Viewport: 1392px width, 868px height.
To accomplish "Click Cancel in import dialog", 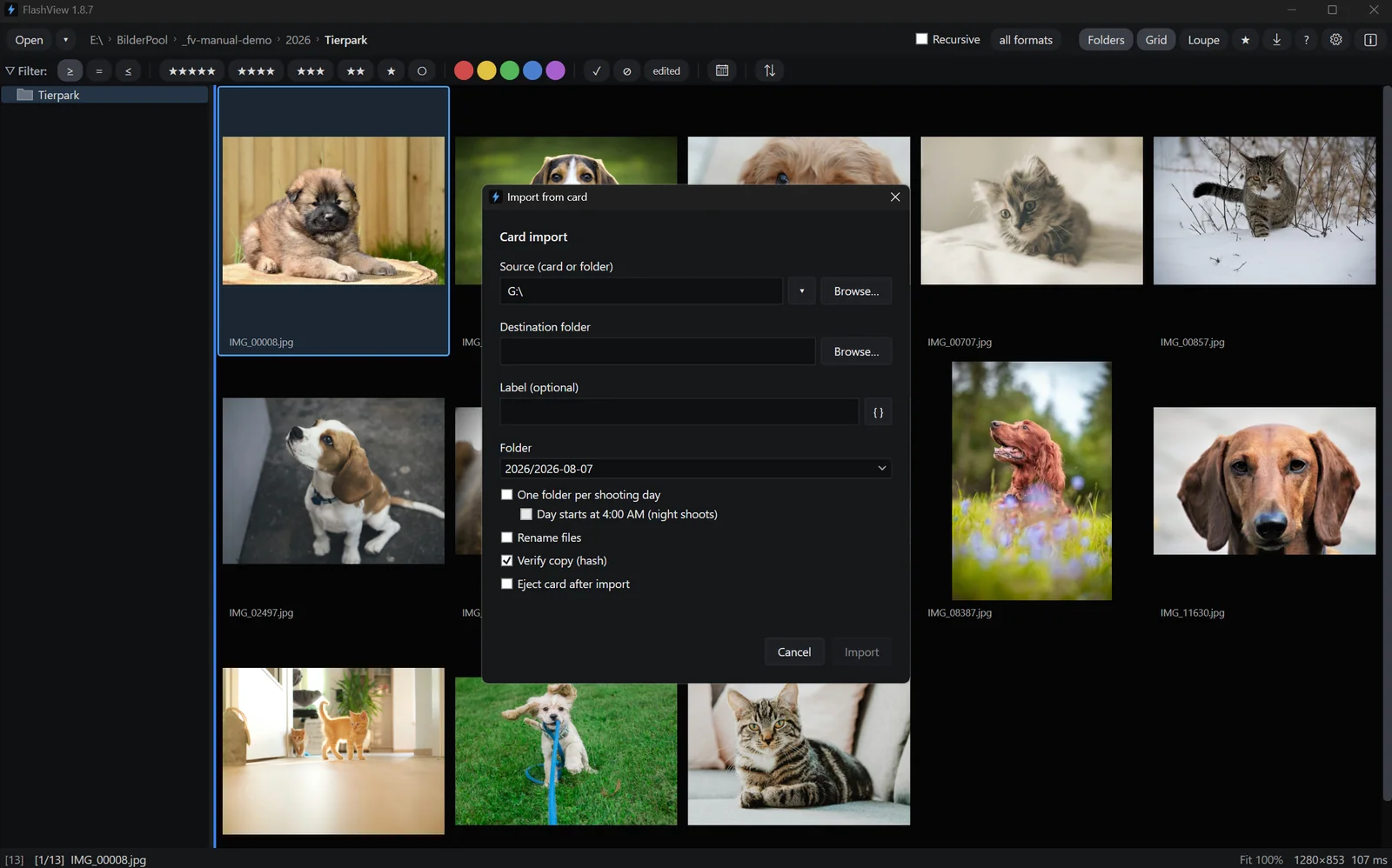I will (793, 652).
